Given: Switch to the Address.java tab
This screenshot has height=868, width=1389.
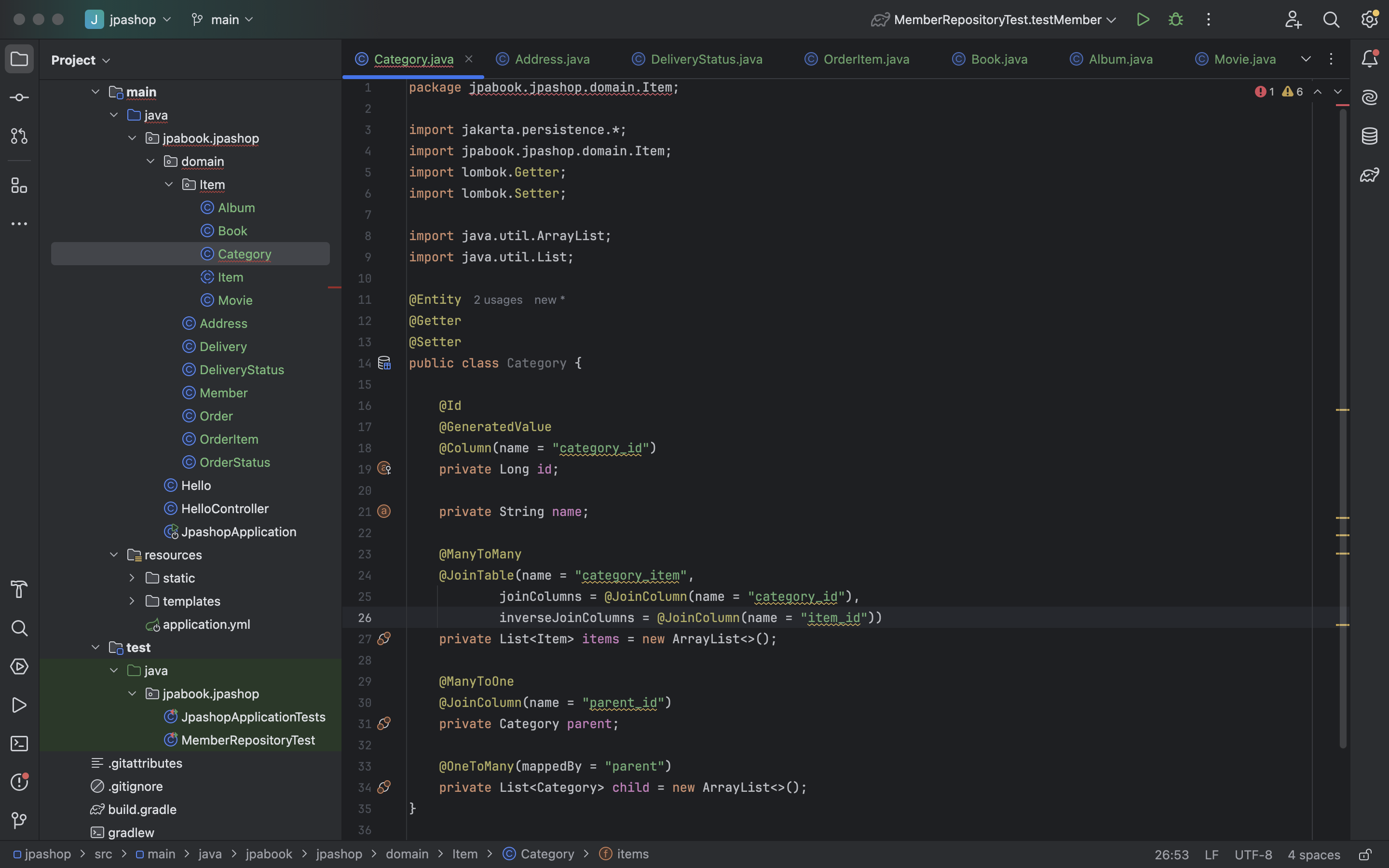Looking at the screenshot, I should [543, 59].
